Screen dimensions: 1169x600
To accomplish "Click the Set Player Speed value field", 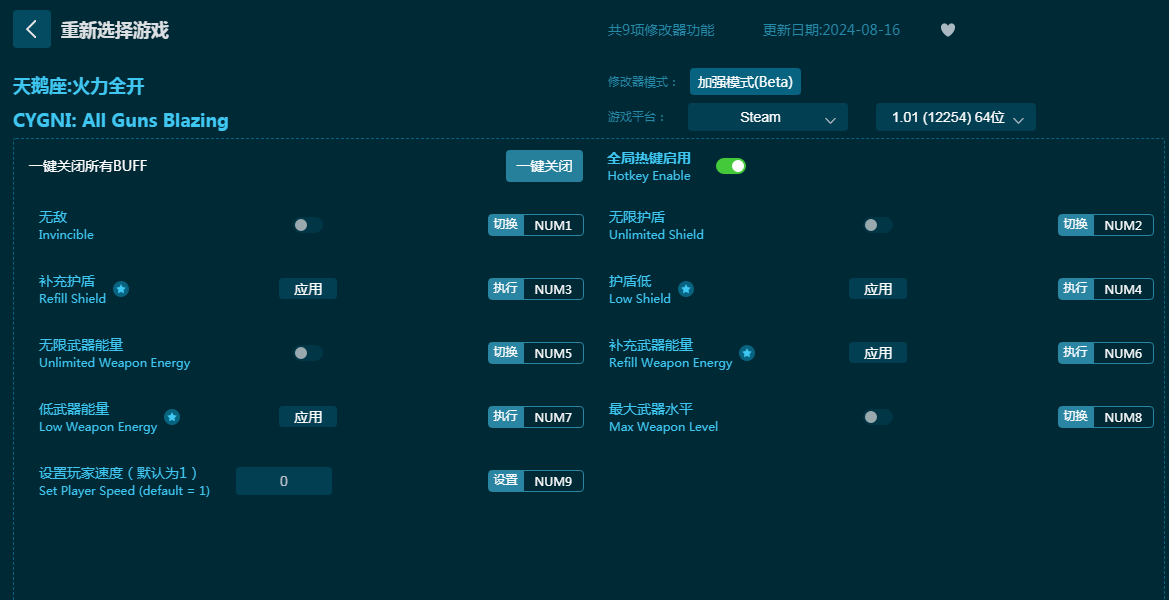I will pos(284,481).
